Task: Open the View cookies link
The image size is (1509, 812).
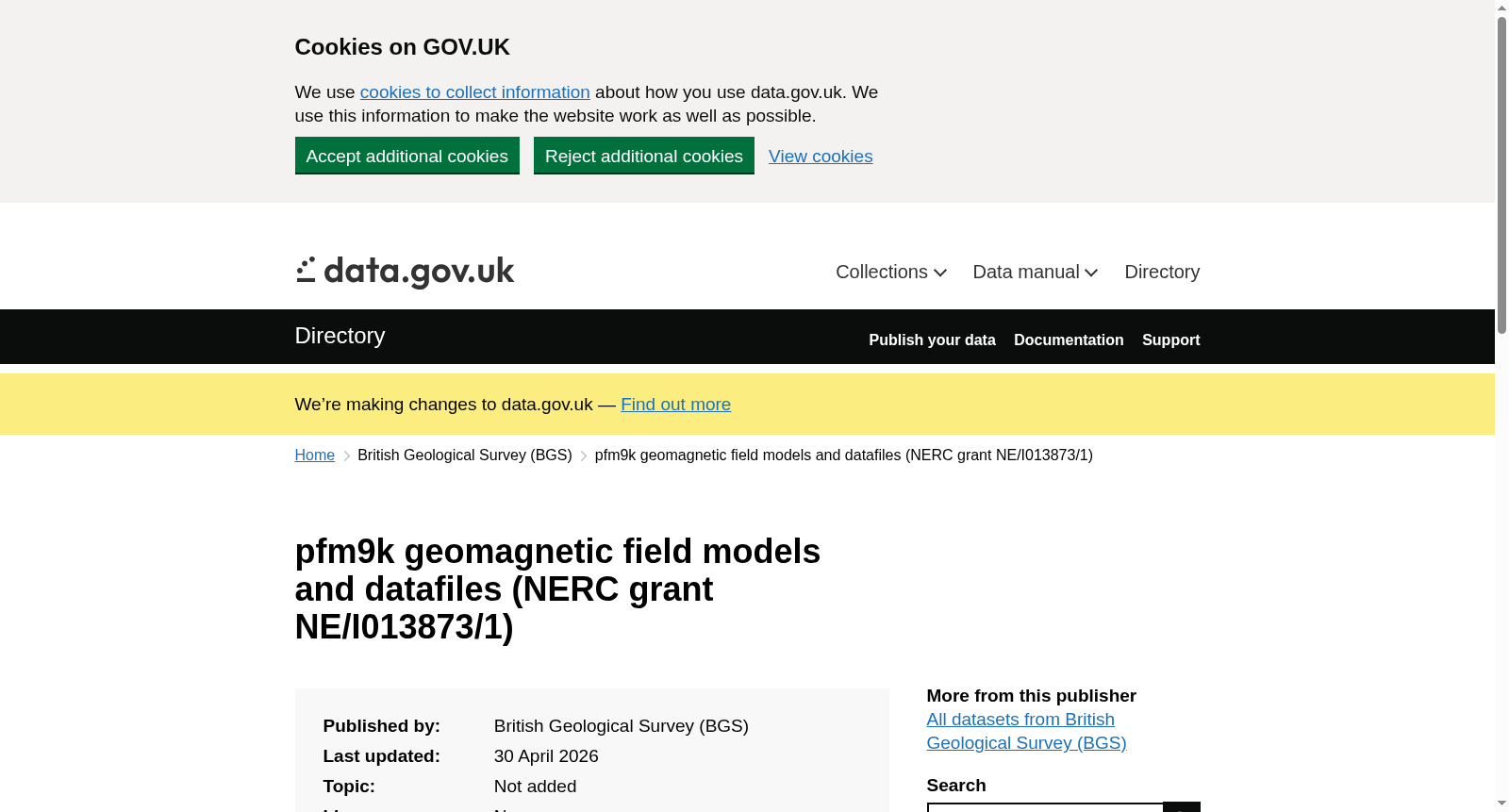Action: pyautogui.click(x=821, y=157)
